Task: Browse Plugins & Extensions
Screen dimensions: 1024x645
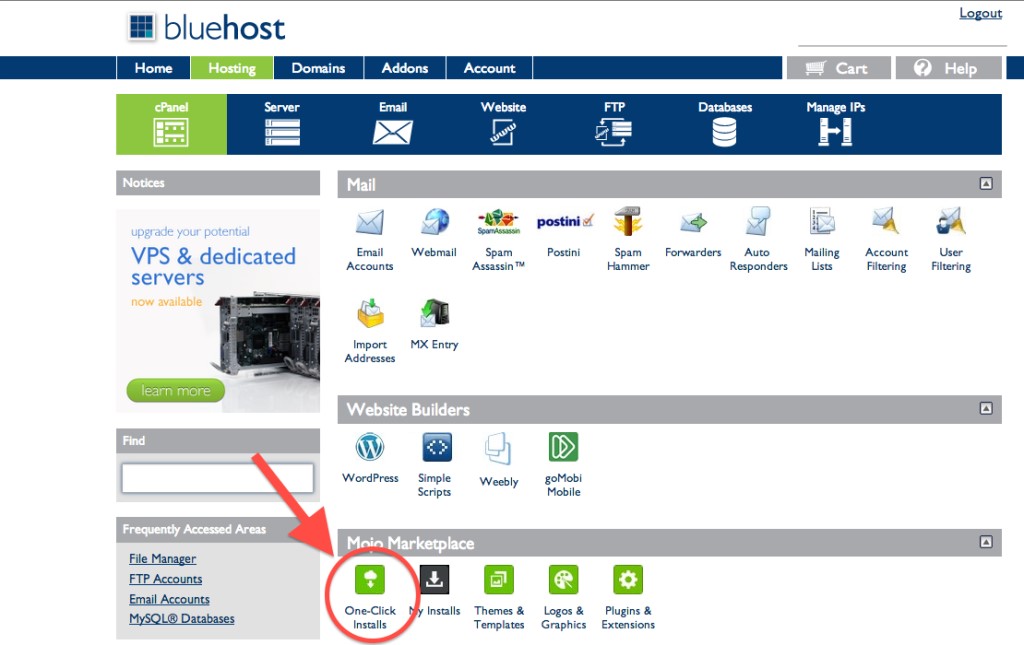Action: [628, 598]
